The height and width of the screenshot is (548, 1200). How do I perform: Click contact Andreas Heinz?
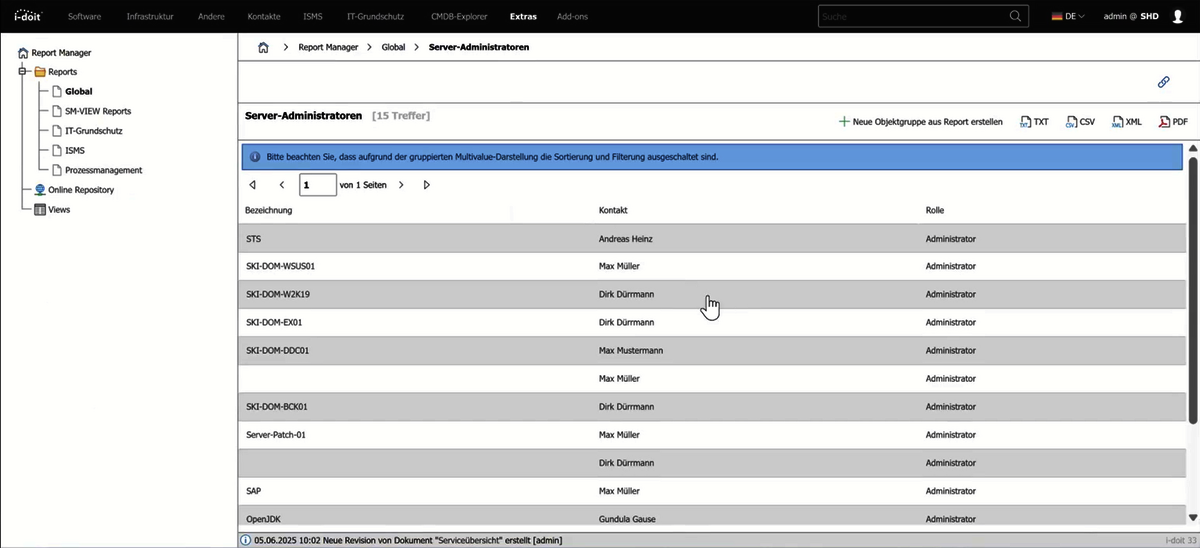[626, 239]
